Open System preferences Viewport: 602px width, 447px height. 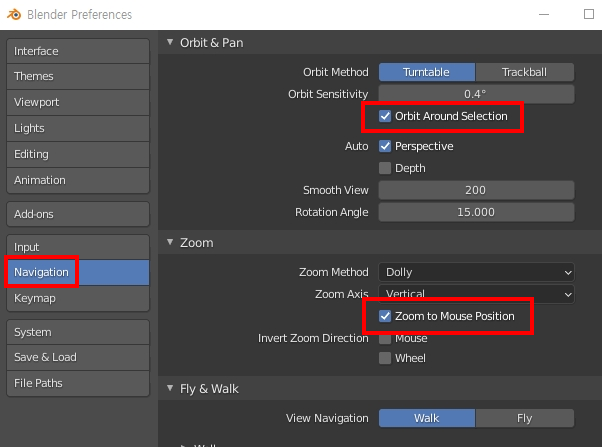click(x=78, y=332)
